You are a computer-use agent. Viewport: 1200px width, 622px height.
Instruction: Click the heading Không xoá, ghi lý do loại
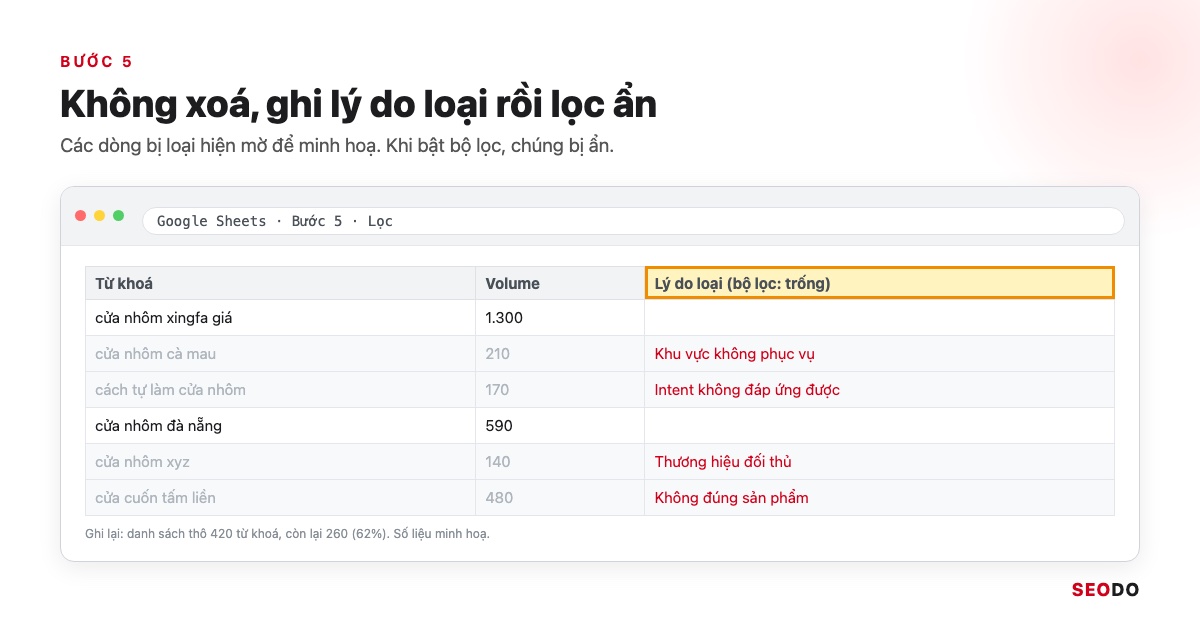tap(358, 105)
